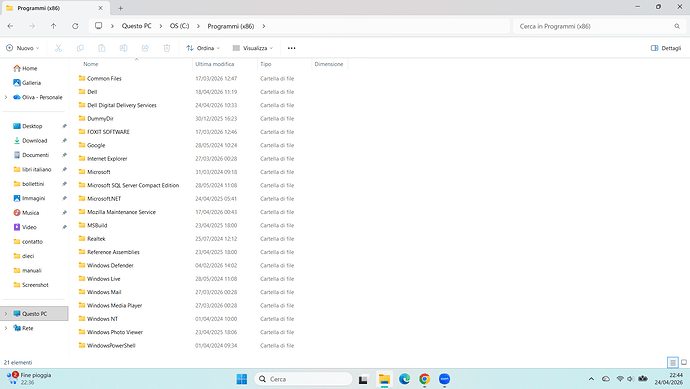
Task: Click search magnifier in Programmi (x86) box
Action: coord(677,26)
